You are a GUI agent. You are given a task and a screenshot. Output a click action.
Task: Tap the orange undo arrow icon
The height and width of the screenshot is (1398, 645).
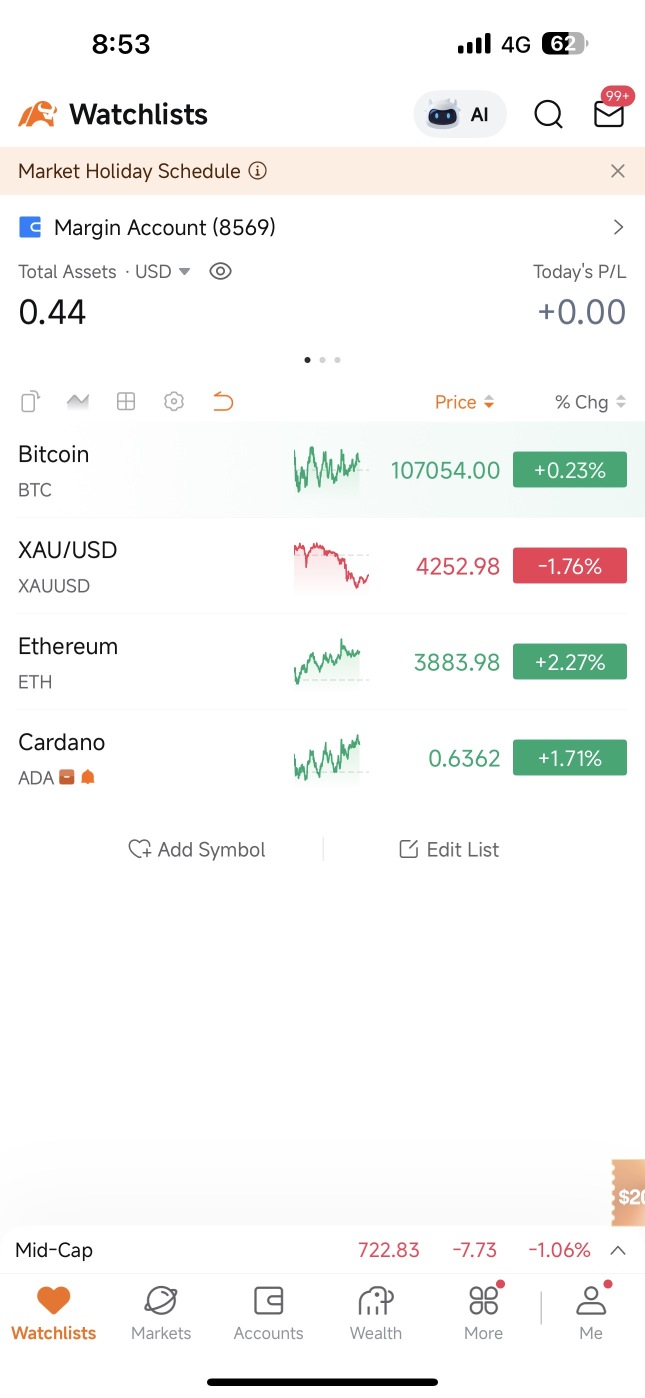(x=223, y=402)
